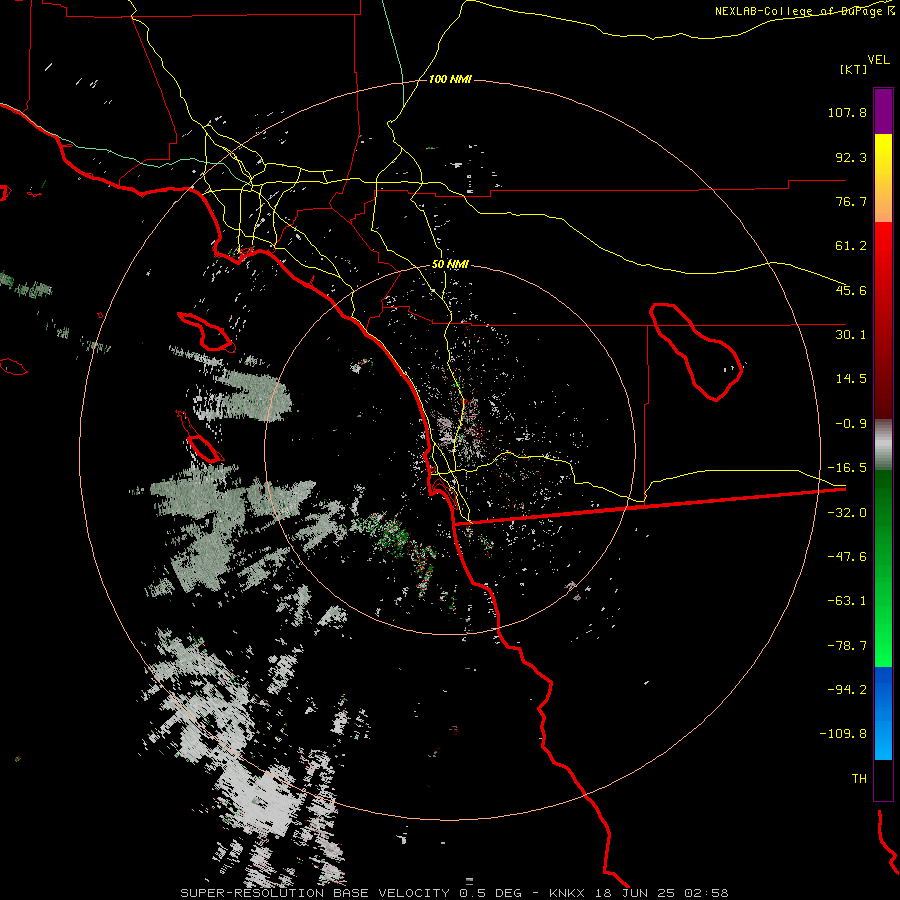Click the -63.1 legend value

pos(847,601)
